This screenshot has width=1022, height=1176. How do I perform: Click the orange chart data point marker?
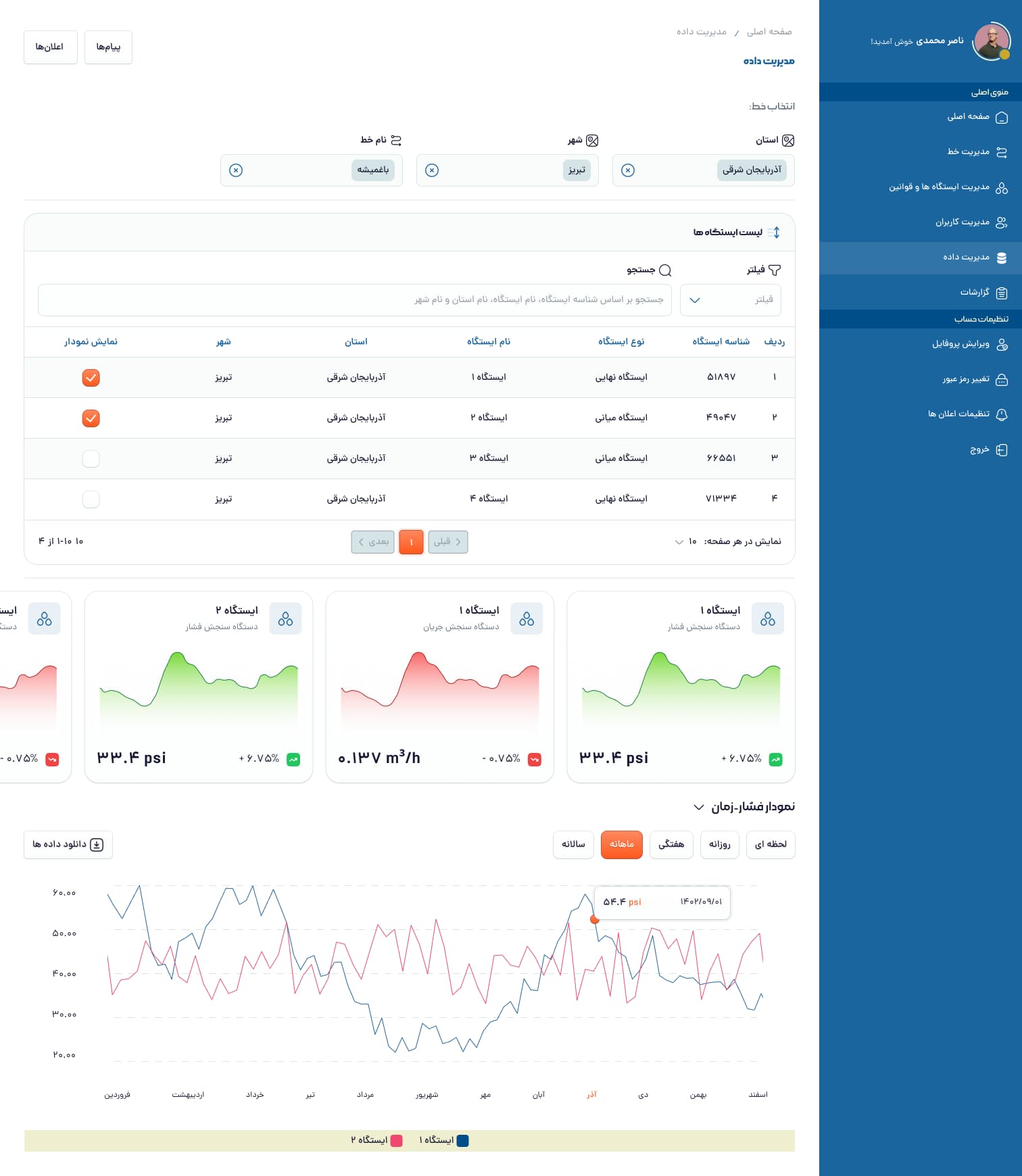[x=595, y=919]
